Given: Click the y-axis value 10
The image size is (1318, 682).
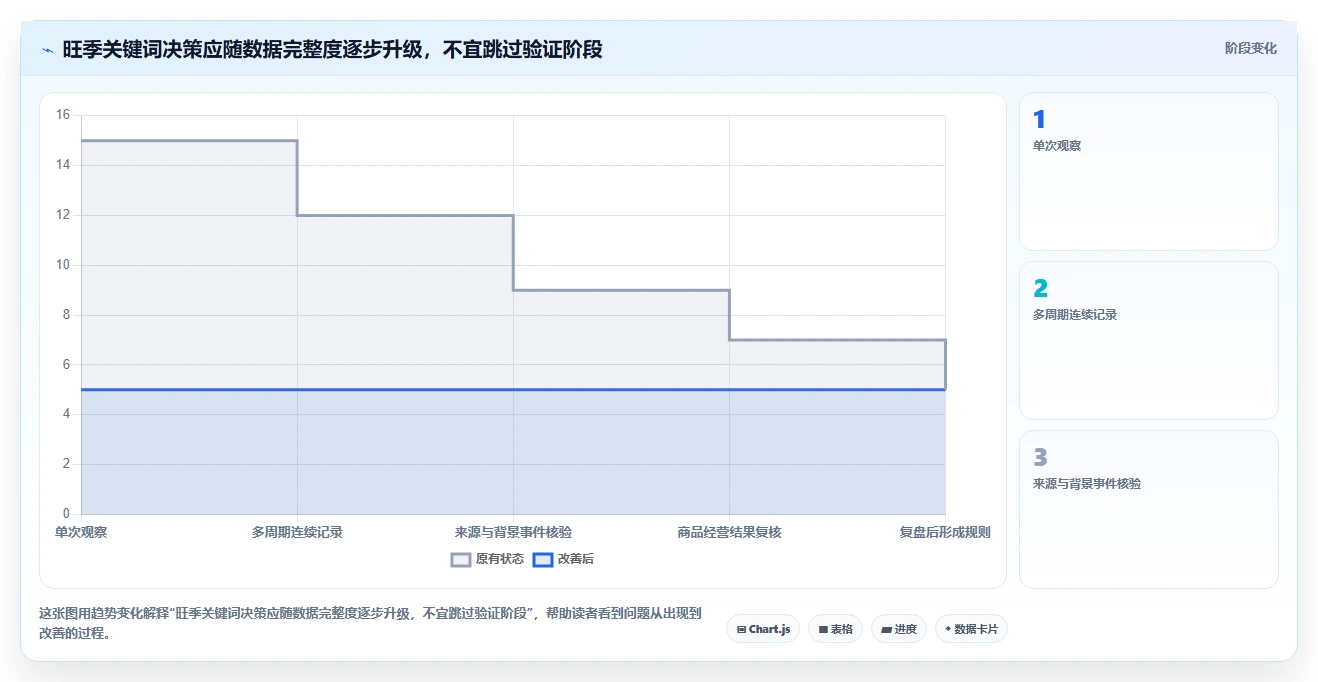Looking at the screenshot, I should [63, 265].
